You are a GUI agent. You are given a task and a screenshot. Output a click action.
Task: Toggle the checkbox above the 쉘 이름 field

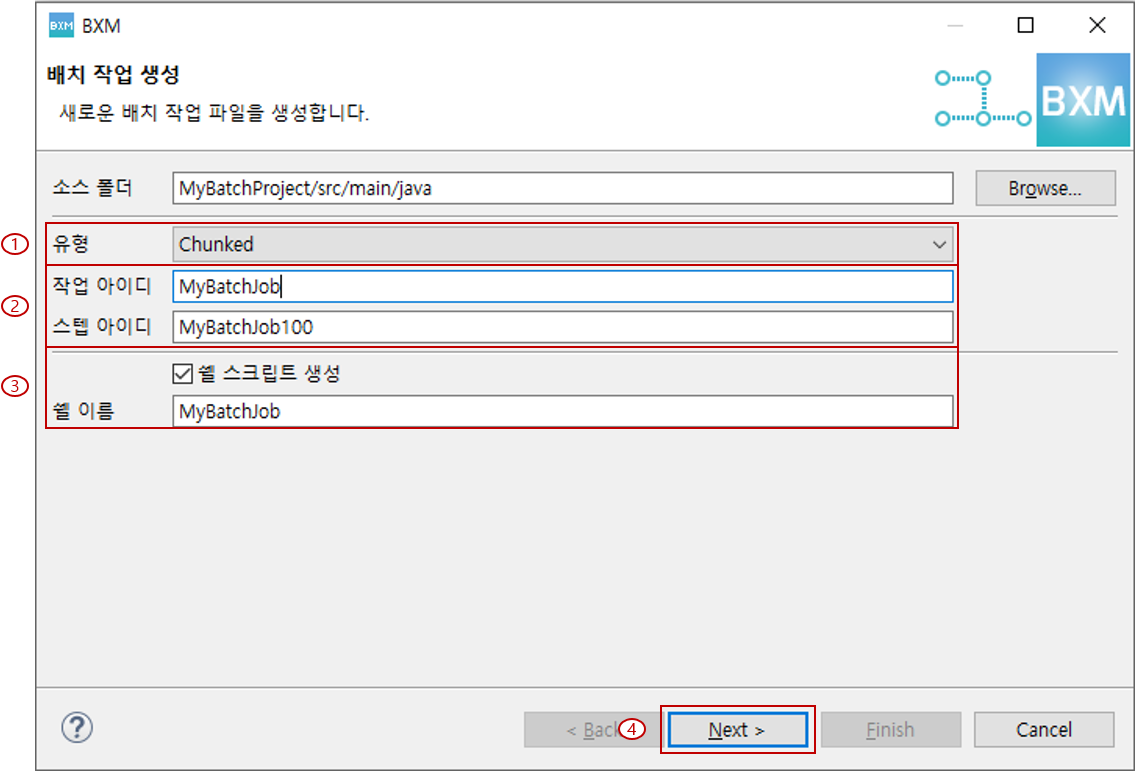[180, 372]
